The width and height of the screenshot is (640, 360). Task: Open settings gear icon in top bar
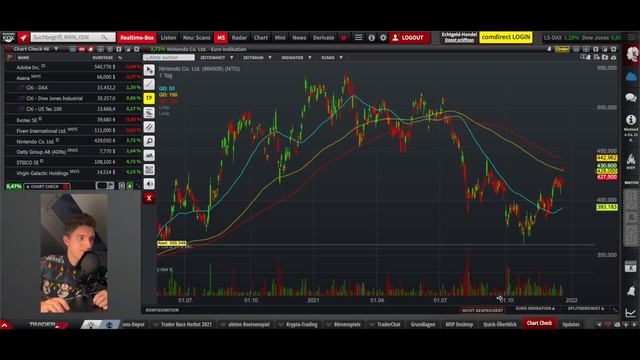(x=383, y=38)
